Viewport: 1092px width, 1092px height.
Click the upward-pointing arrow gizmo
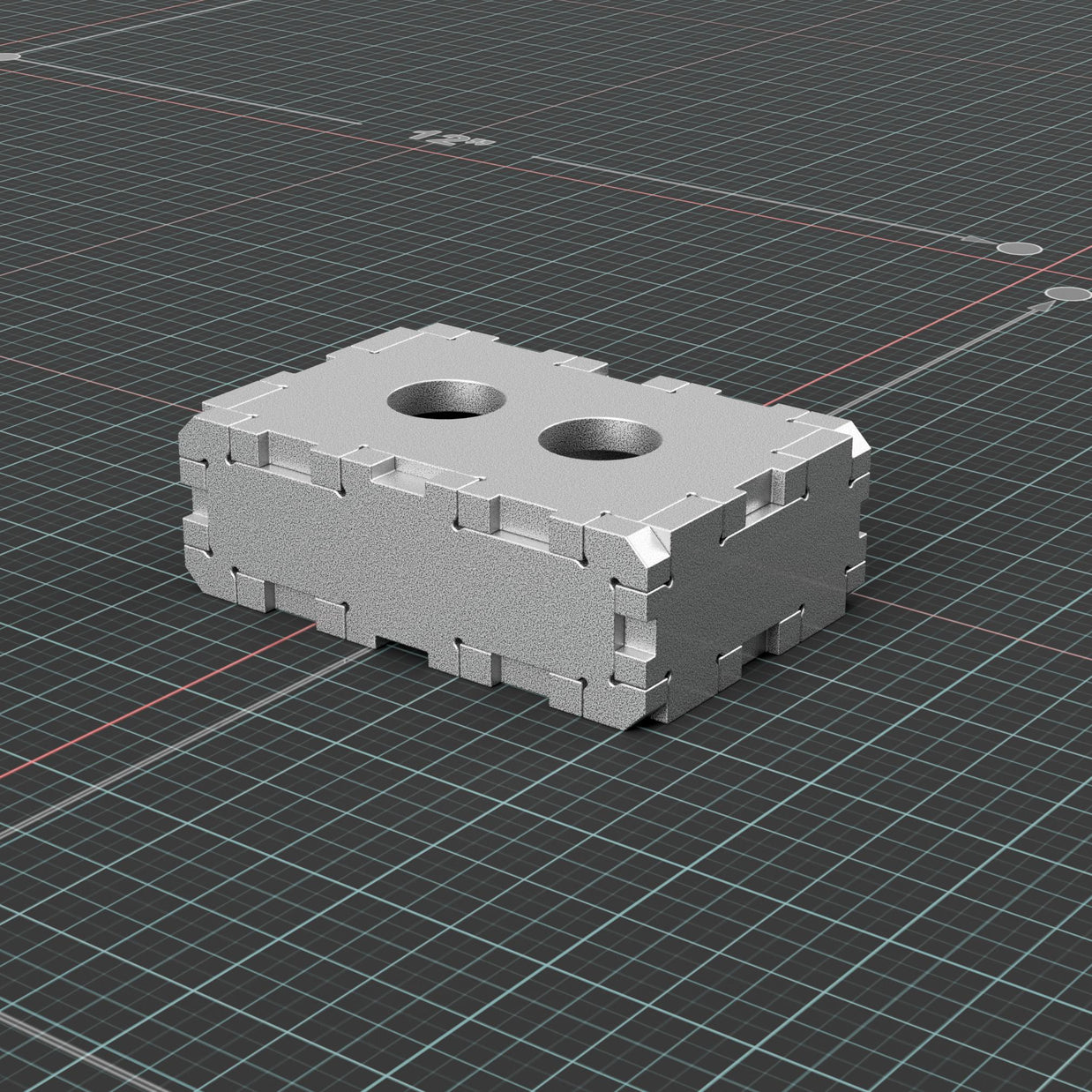[x=1041, y=305]
